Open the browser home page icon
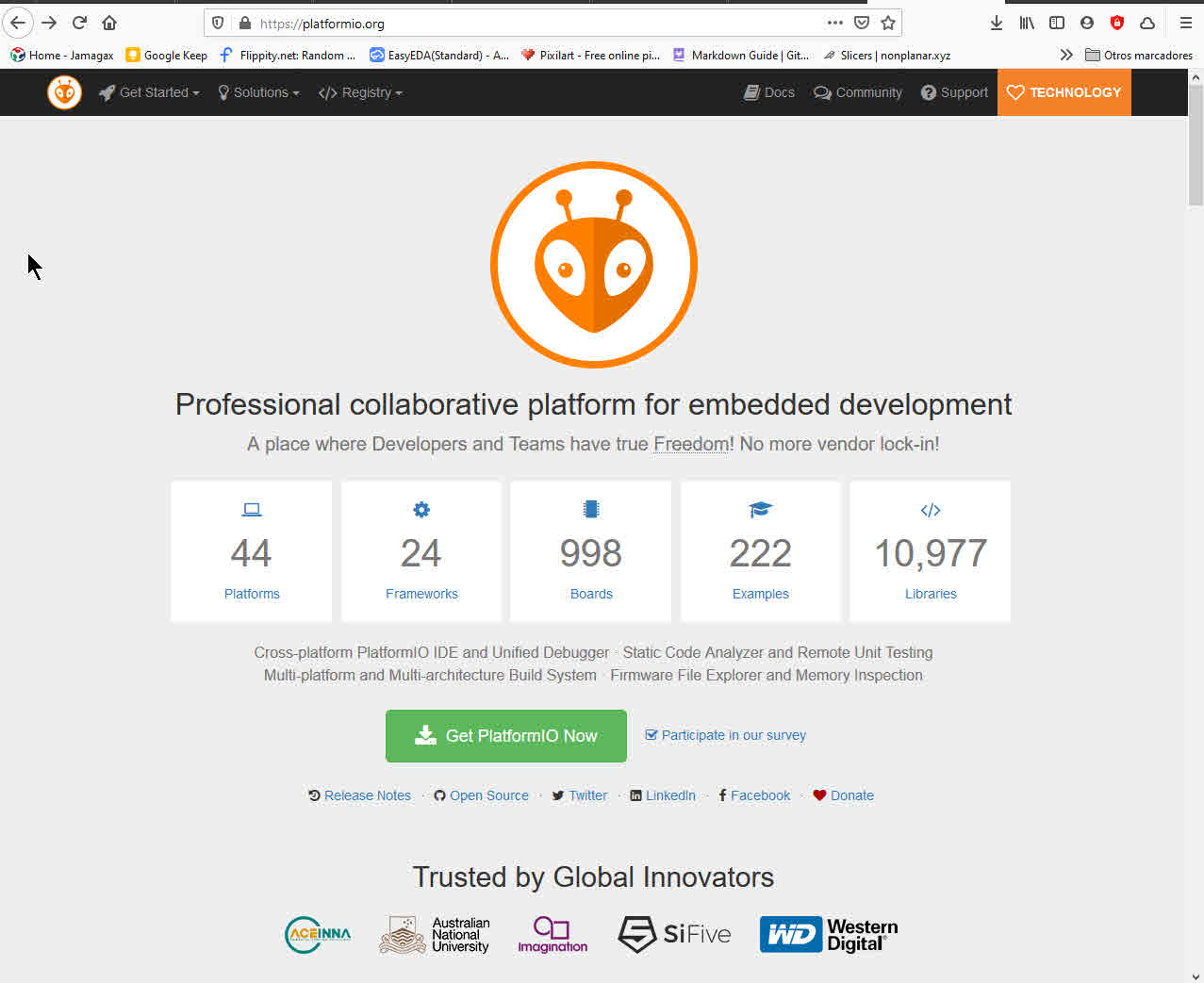This screenshot has width=1204, height=983. (109, 23)
